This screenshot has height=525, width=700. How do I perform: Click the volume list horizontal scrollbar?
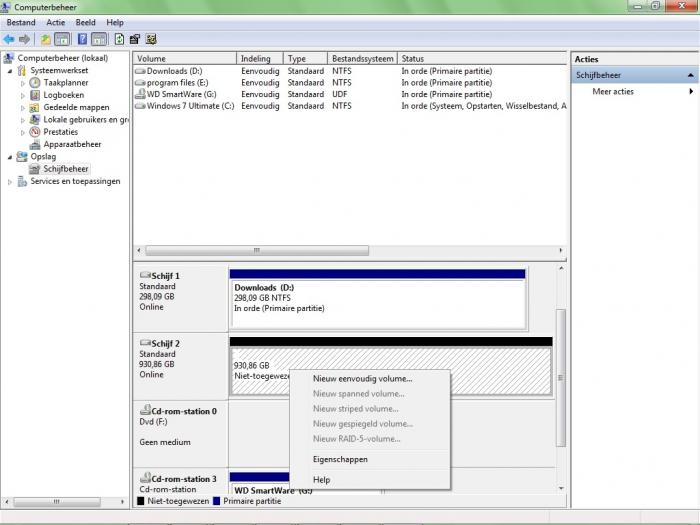click(254, 251)
